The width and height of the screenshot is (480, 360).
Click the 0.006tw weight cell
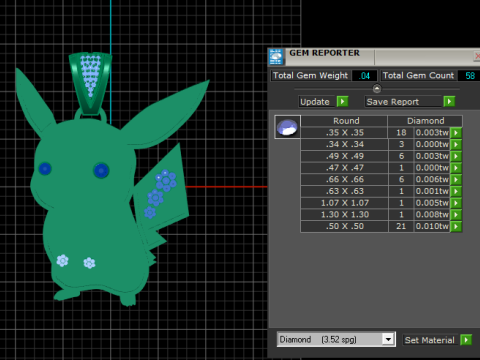tap(432, 179)
